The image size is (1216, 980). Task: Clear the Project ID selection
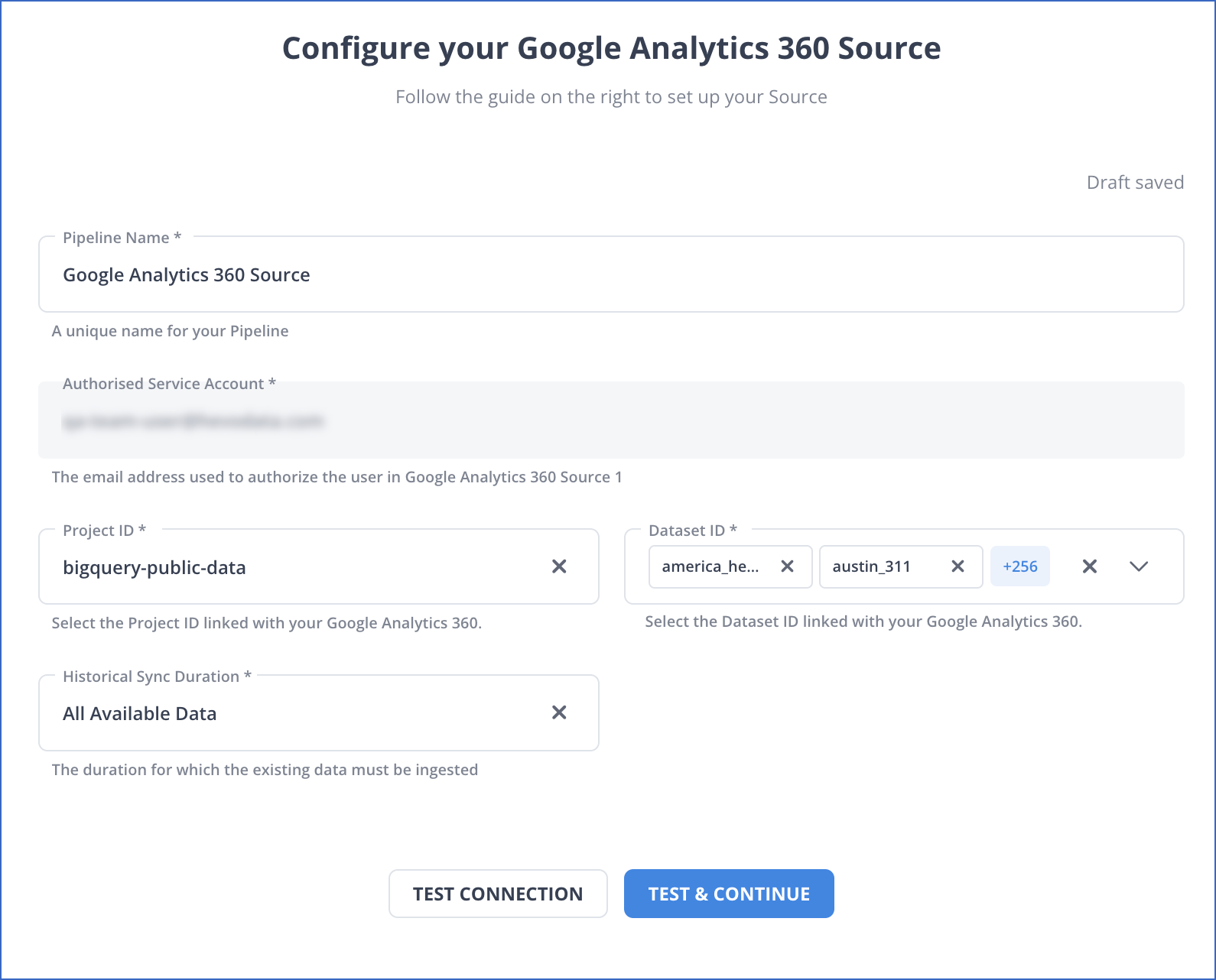tap(559, 566)
